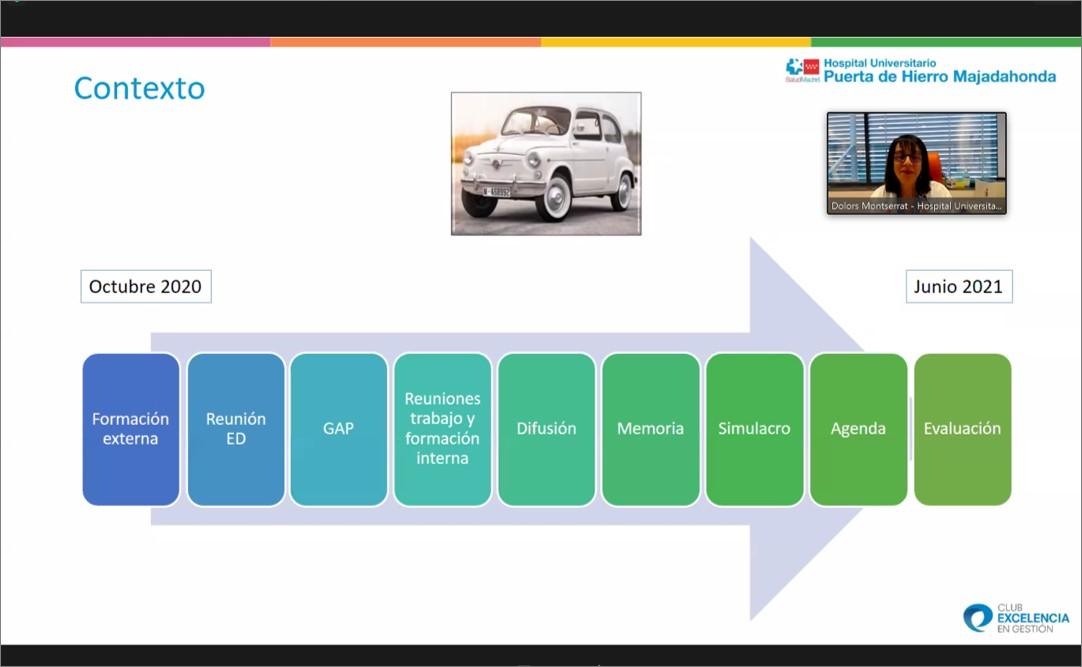Click the pink segment of top color bar

coord(135,42)
